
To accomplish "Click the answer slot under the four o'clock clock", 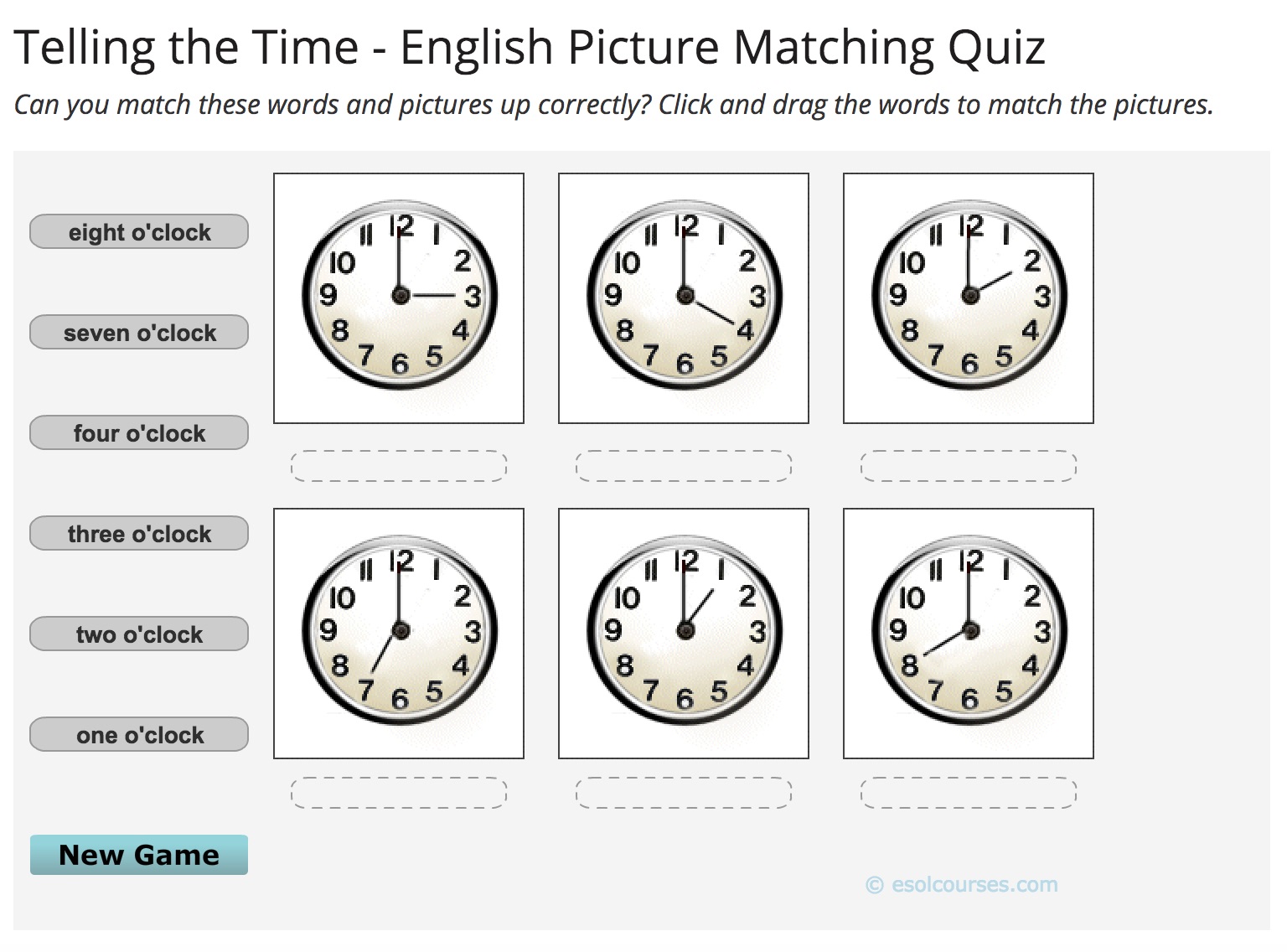I will [684, 466].
